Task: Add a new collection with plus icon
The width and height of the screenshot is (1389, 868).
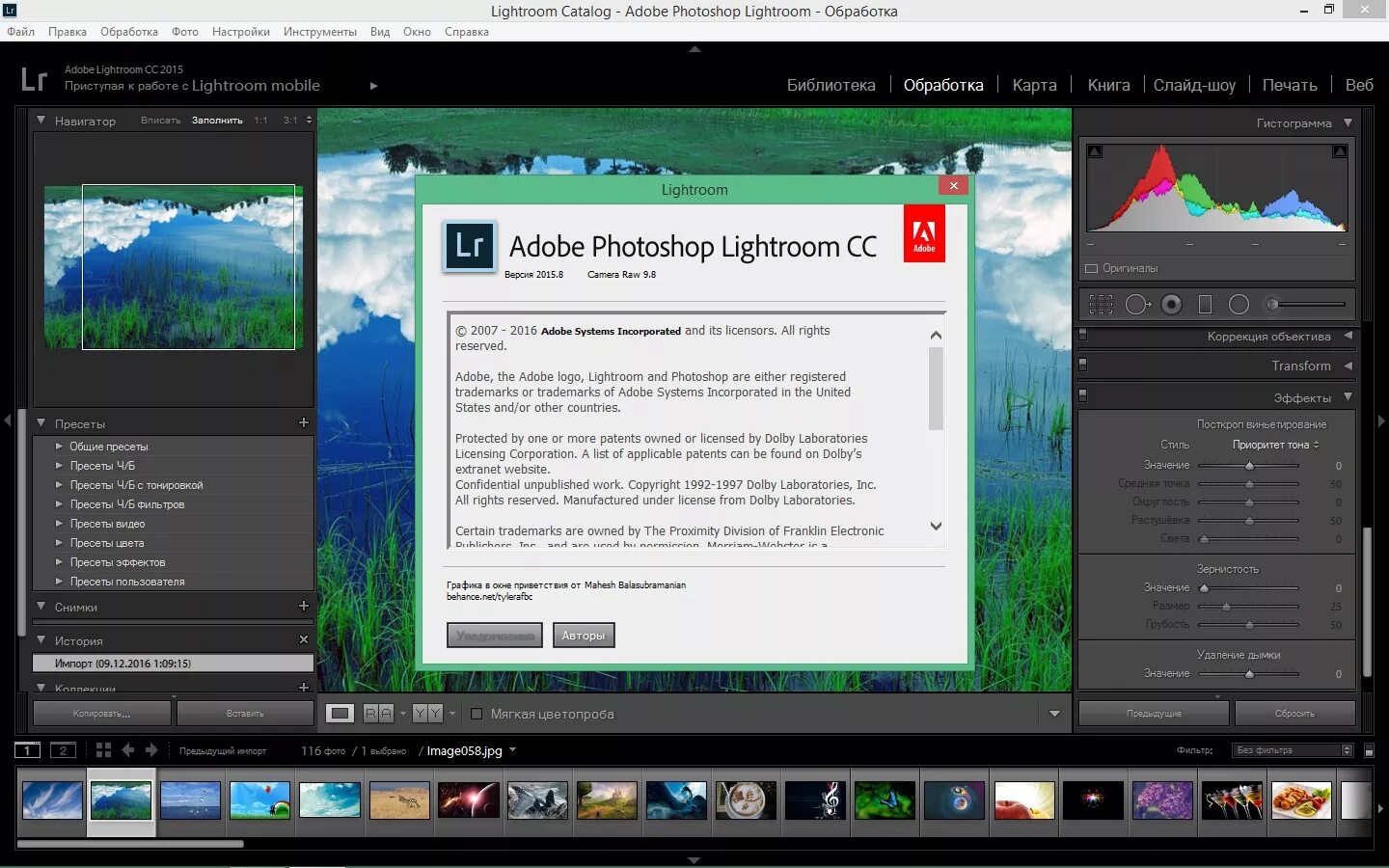Action: point(304,688)
